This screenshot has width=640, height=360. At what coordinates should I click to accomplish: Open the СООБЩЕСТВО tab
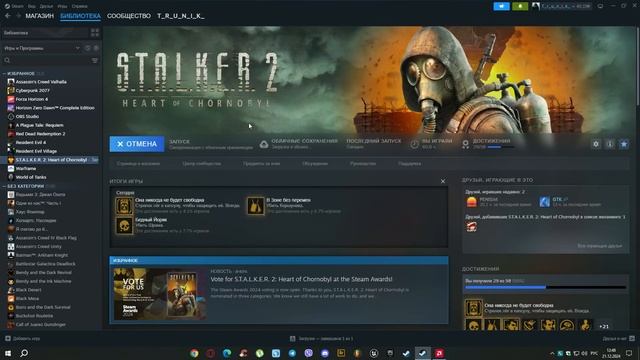tap(129, 16)
